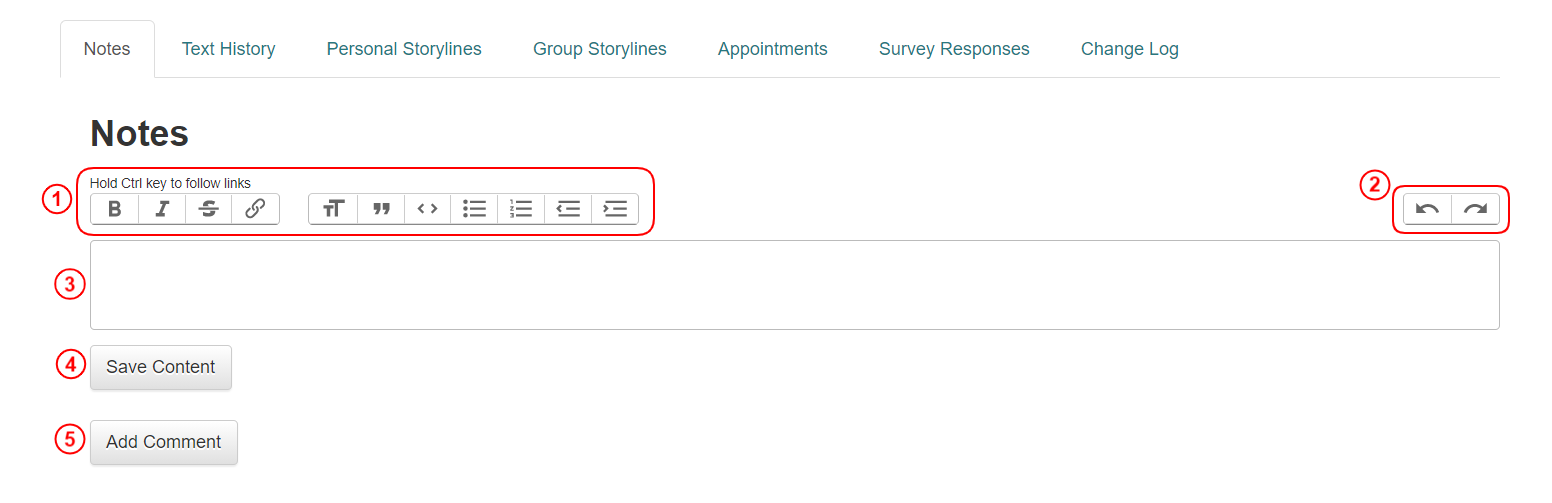1552x503 pixels.
Task: View the Appointments tab
Action: point(773,49)
